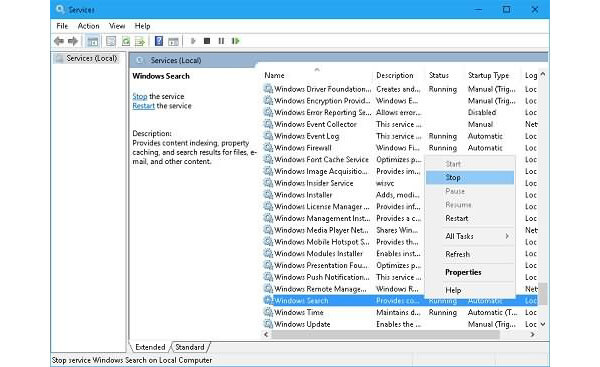
Task: Click the gear icon of Windows Insider Service
Action: [x=268, y=183]
